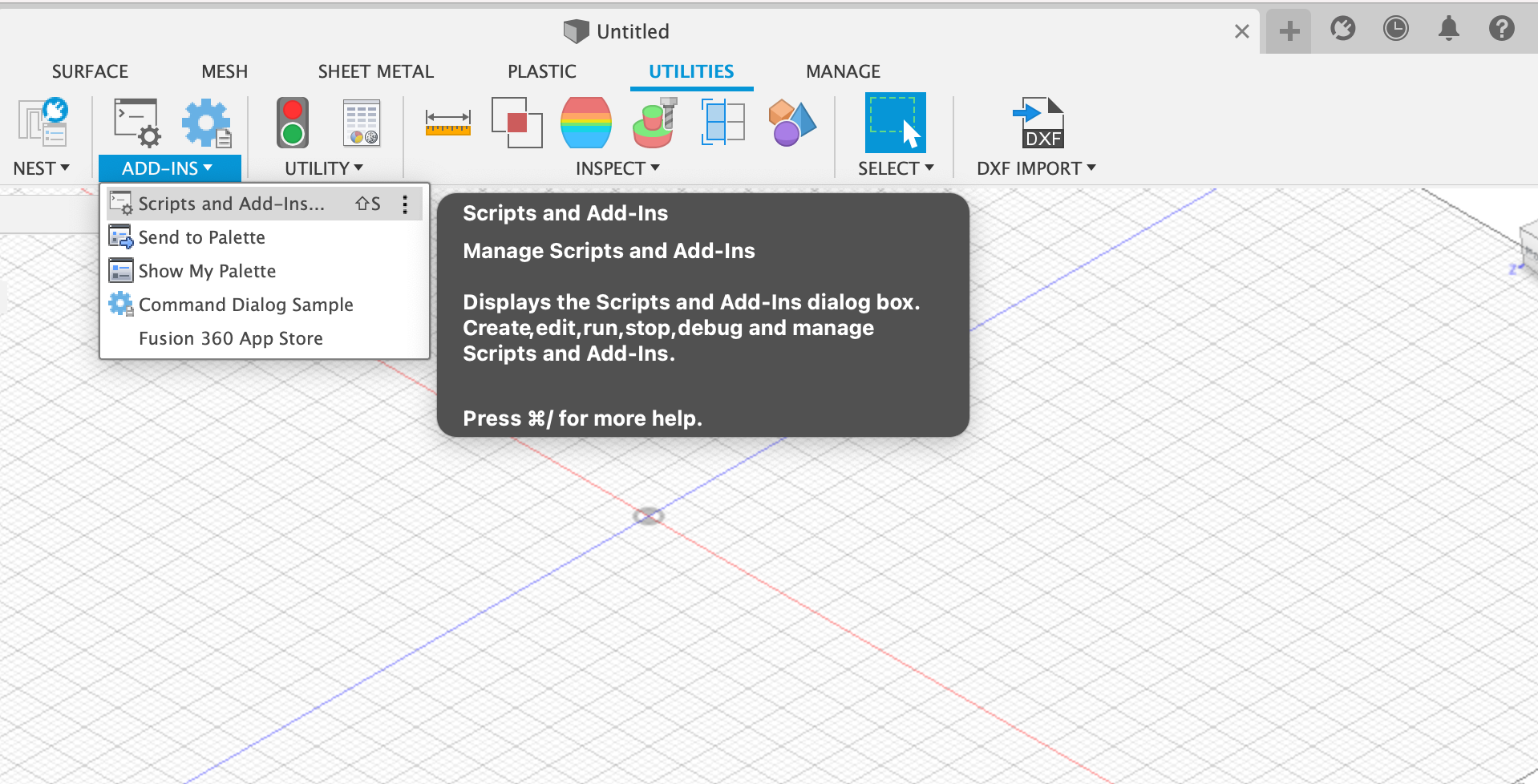Click the traffic-light Utility icon
This screenshot has width=1538, height=784.
pyautogui.click(x=292, y=123)
